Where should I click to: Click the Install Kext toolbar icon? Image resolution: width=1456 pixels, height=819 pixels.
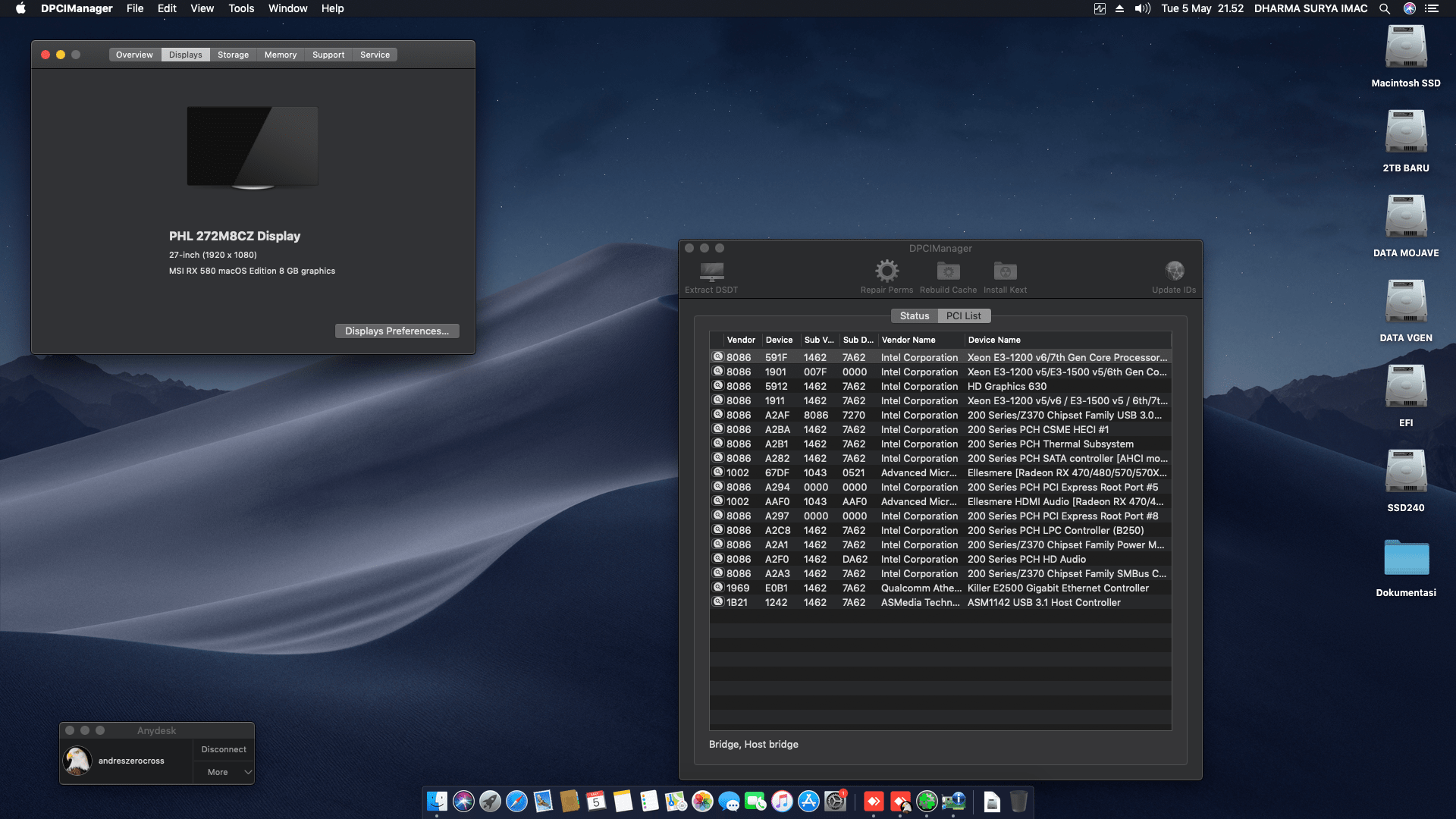[1005, 271]
